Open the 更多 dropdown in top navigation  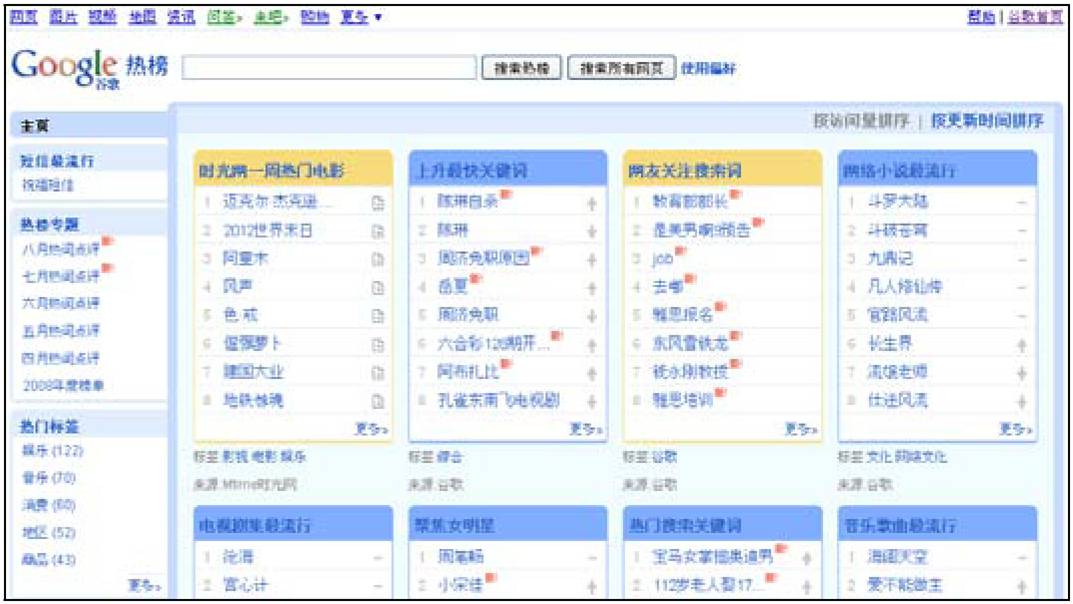click(x=361, y=16)
